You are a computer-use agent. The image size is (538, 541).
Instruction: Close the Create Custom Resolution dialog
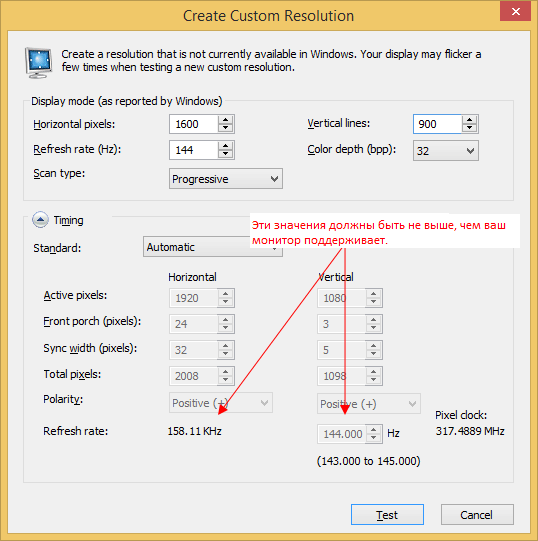(x=516, y=11)
